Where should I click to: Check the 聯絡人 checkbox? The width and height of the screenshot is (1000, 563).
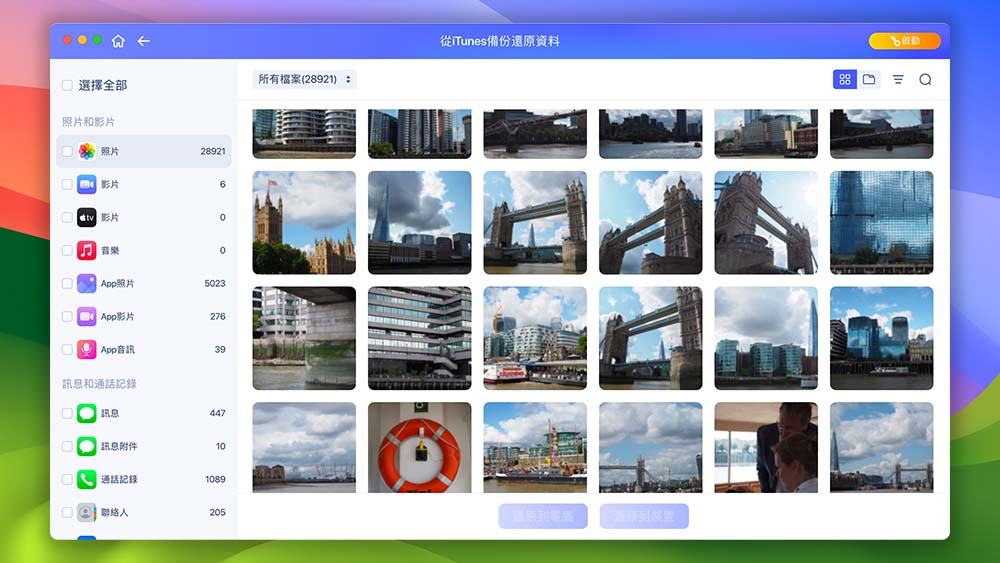[67, 512]
